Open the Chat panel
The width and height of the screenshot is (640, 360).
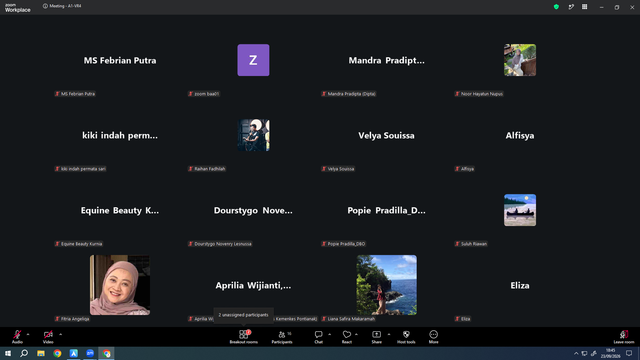(318, 337)
